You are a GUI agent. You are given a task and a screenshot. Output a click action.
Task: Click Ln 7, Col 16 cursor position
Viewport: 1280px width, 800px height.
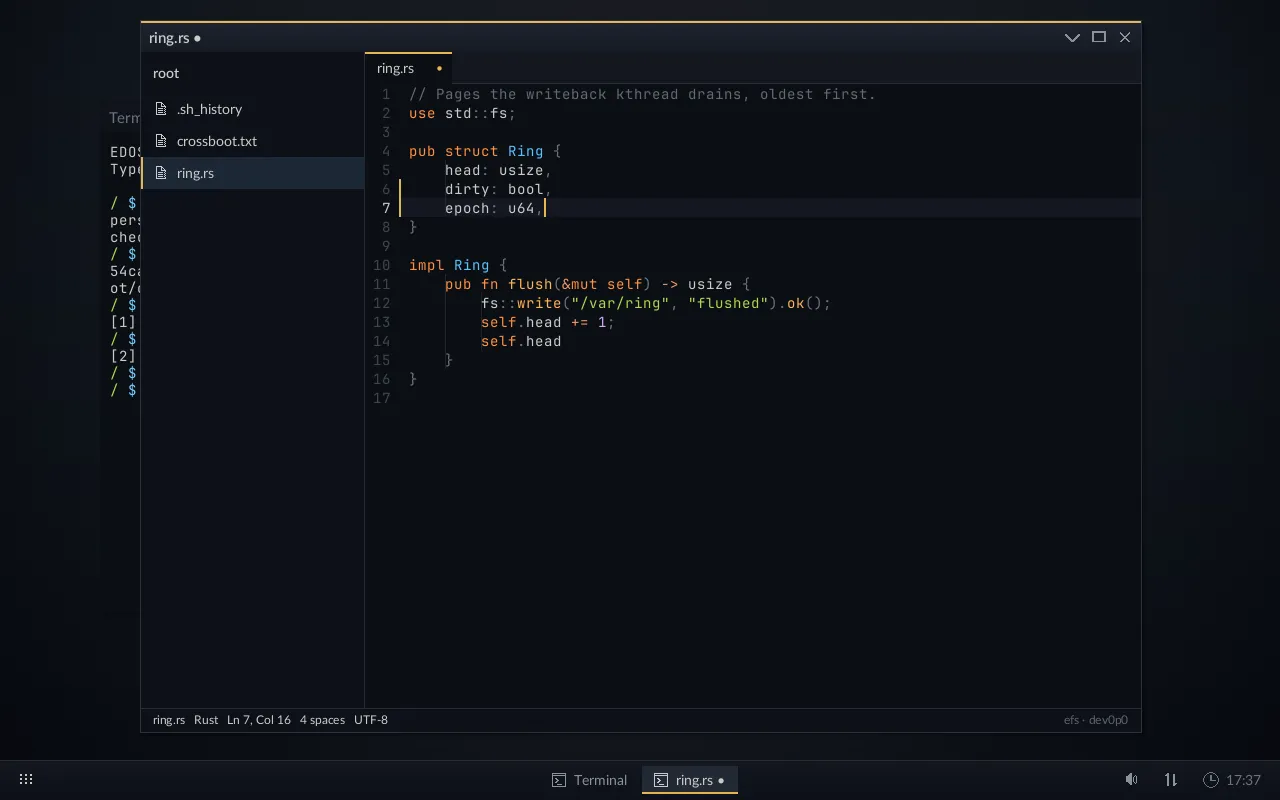[x=259, y=720]
